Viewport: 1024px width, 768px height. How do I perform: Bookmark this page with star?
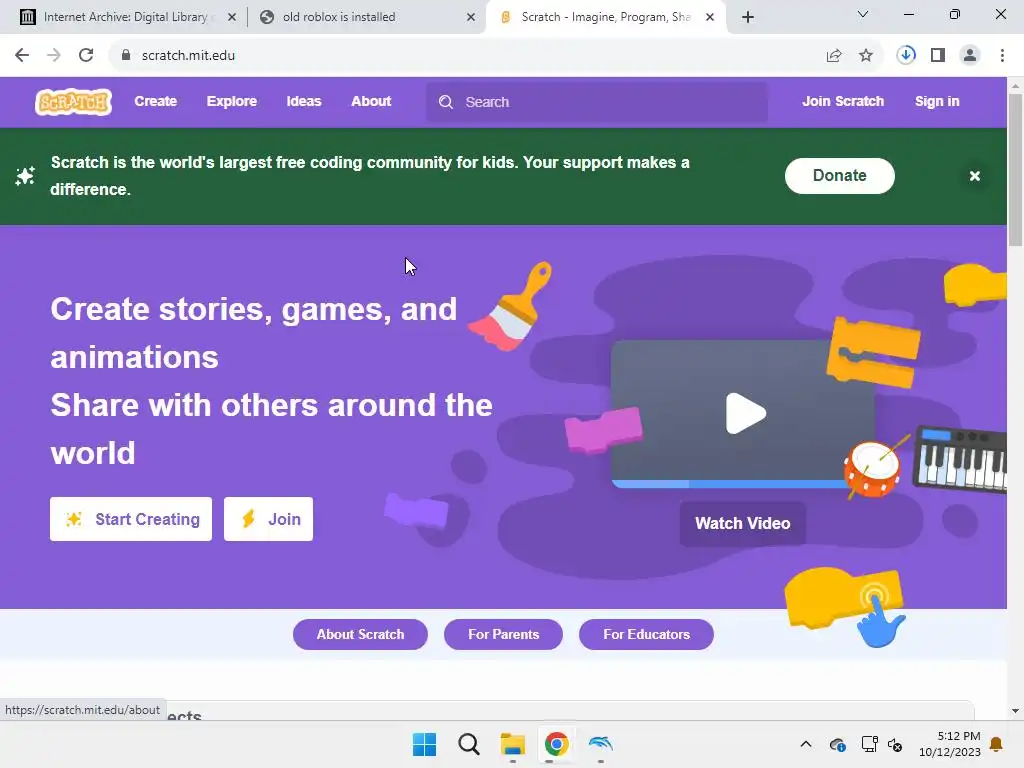(866, 56)
